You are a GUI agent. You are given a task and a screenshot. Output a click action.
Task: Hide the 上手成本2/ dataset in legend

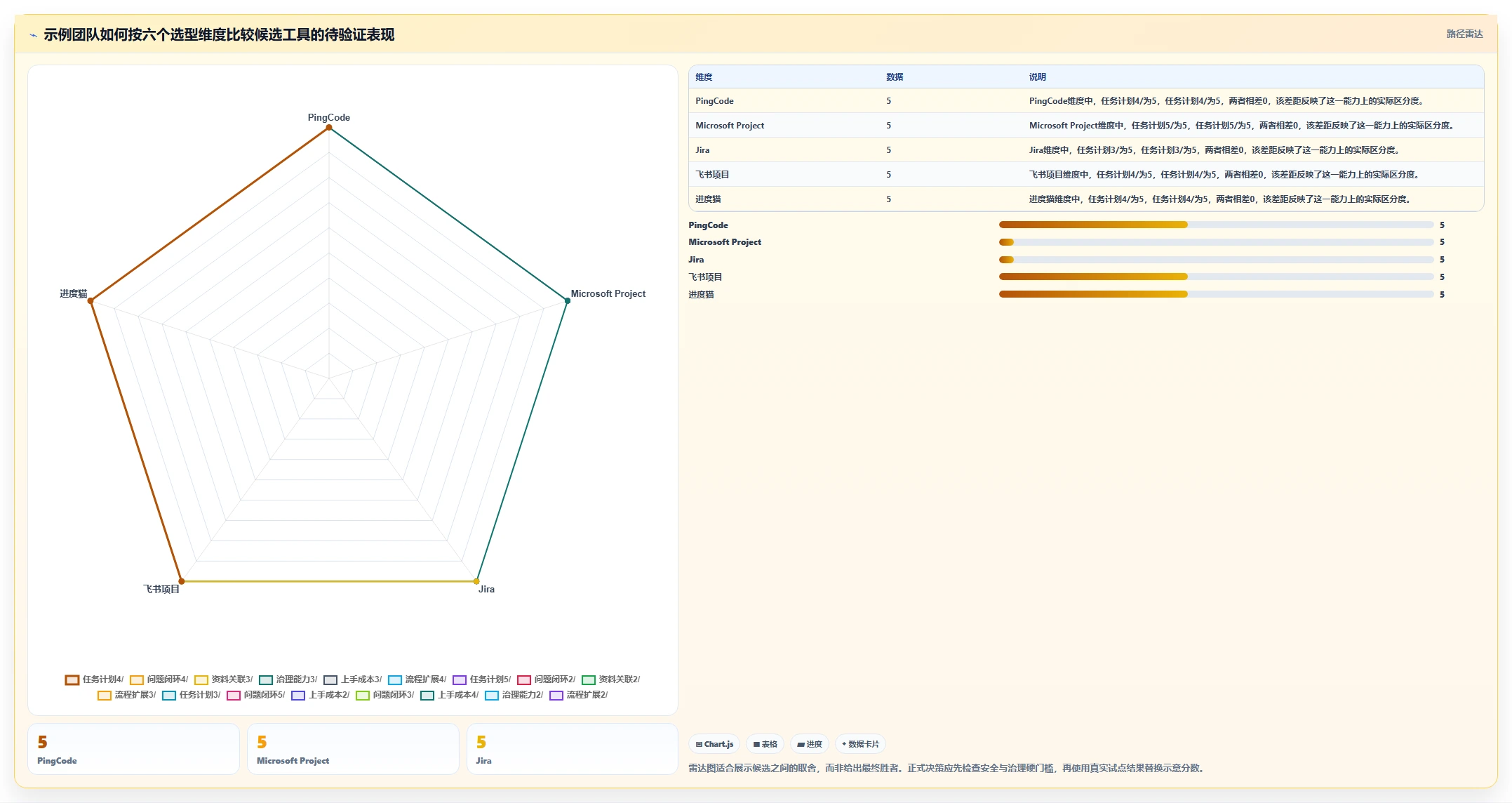[x=320, y=695]
